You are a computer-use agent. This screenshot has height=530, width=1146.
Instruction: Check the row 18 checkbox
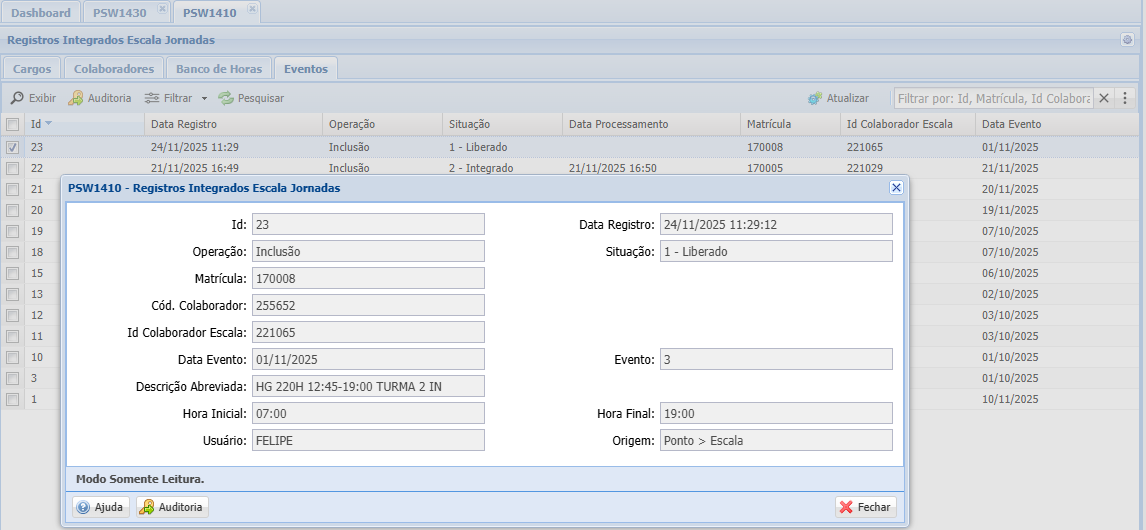point(12,252)
